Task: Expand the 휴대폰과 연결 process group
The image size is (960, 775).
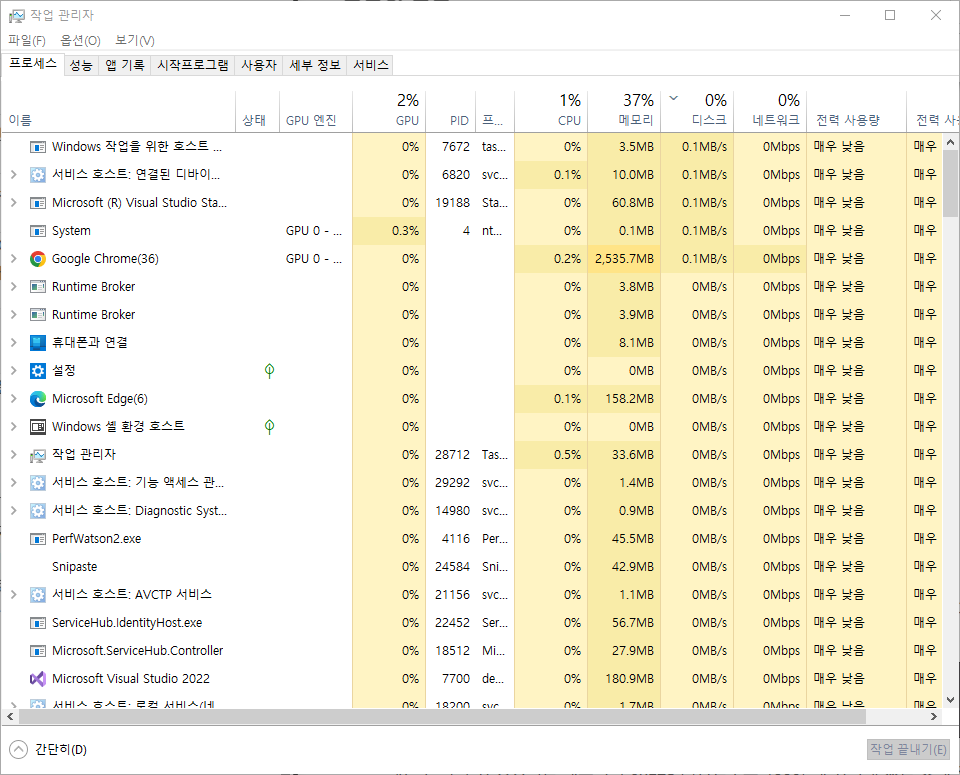Action: coord(13,343)
